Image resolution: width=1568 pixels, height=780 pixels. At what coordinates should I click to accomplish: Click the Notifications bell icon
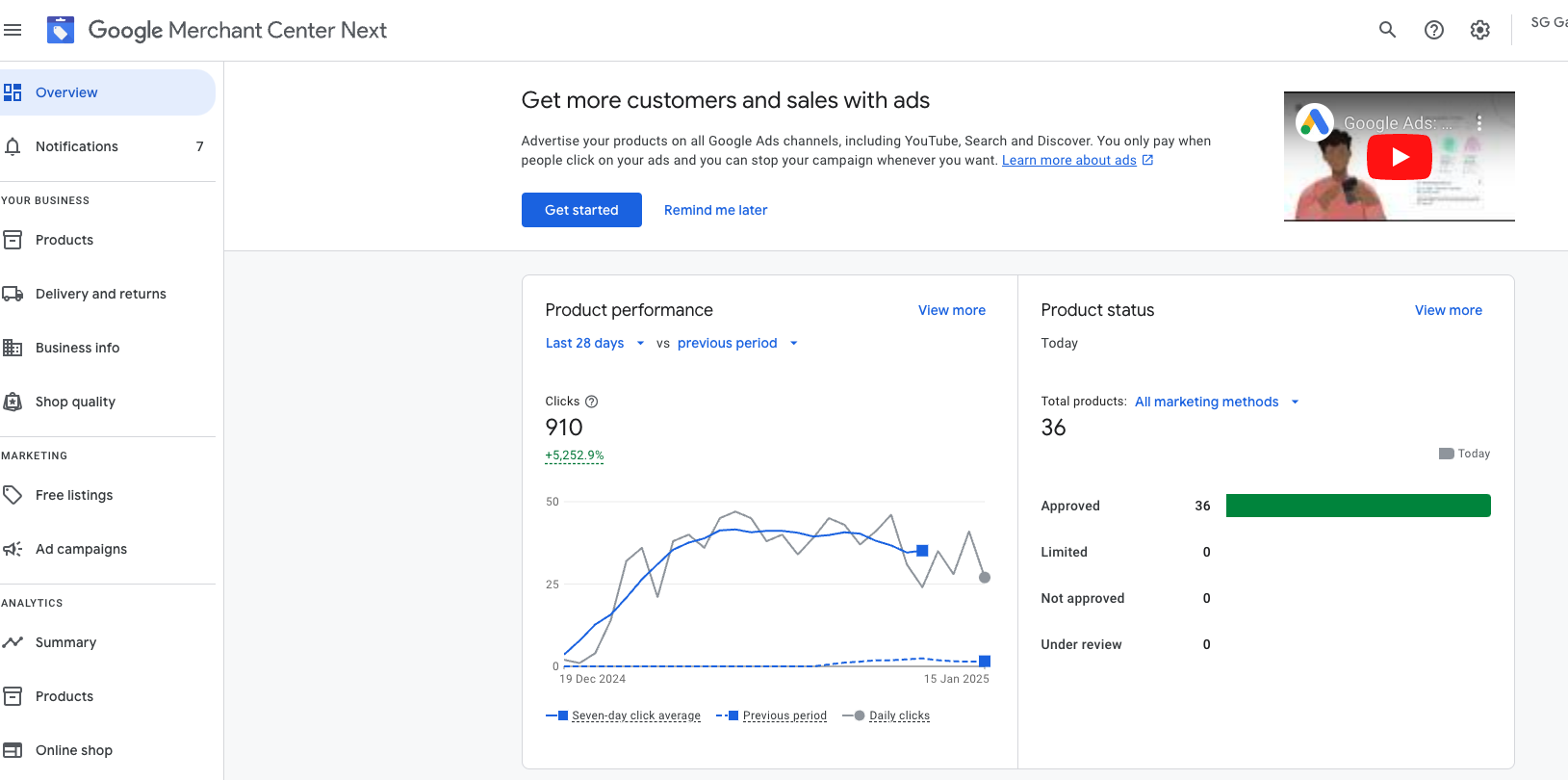[x=13, y=146]
